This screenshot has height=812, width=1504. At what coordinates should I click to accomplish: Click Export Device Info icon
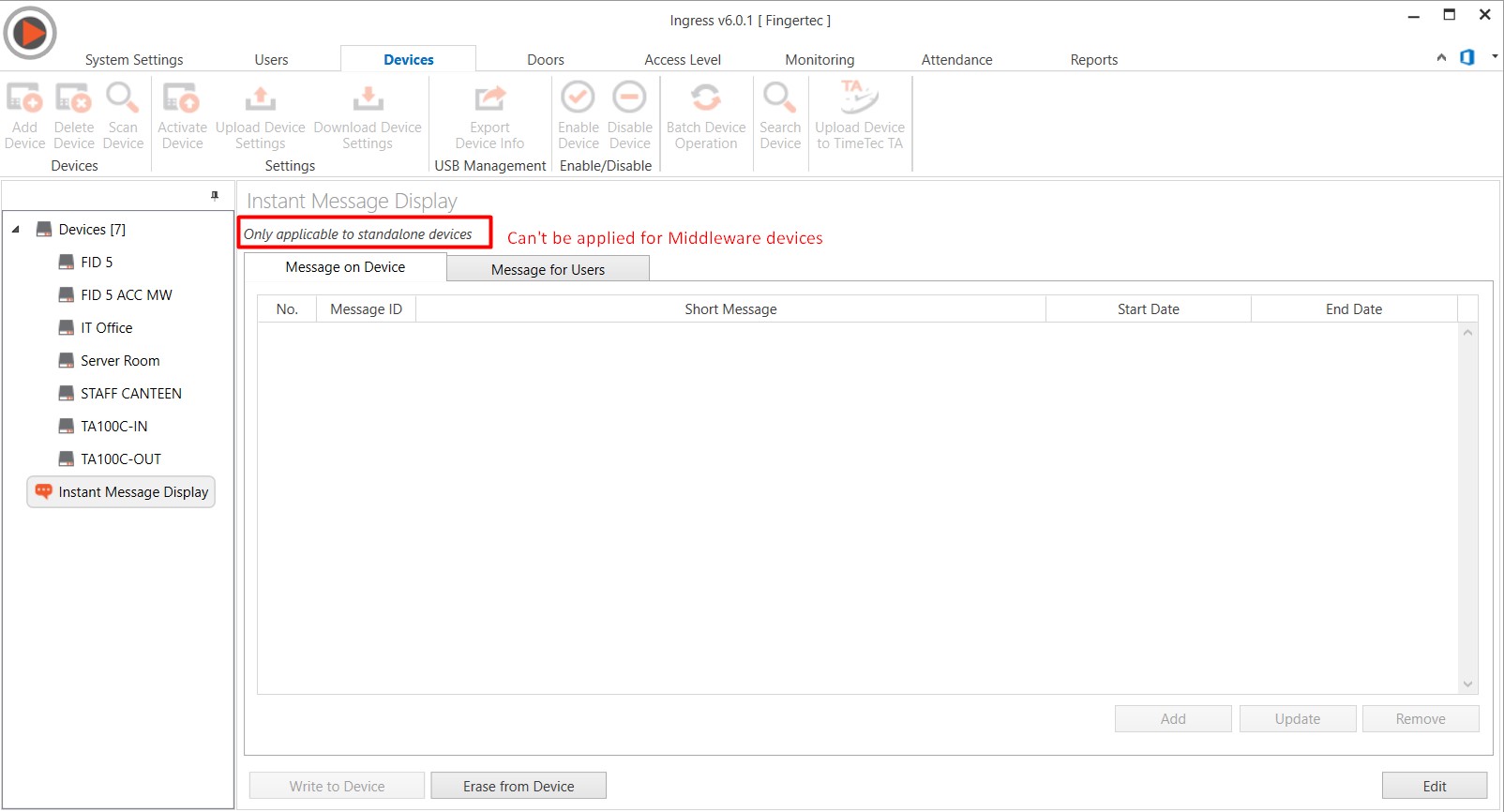pyautogui.click(x=489, y=98)
